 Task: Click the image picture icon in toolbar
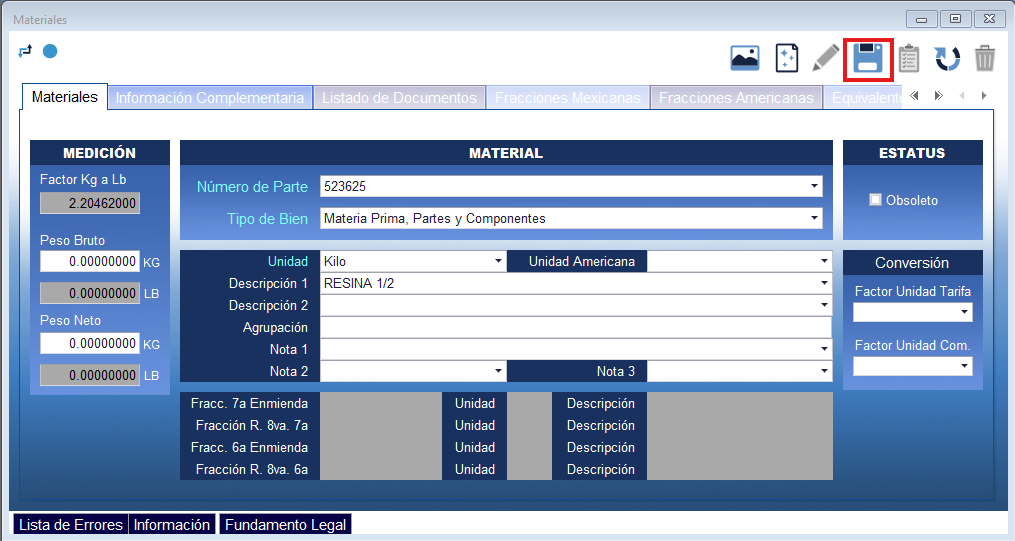click(745, 59)
